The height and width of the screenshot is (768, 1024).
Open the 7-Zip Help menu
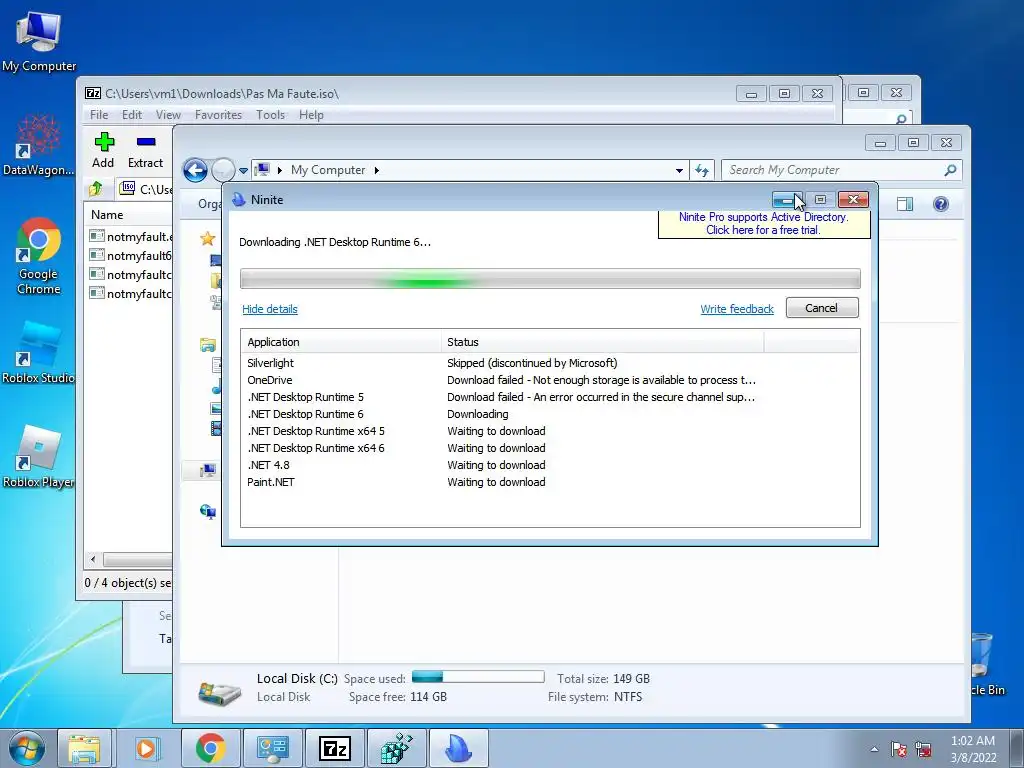pos(312,115)
